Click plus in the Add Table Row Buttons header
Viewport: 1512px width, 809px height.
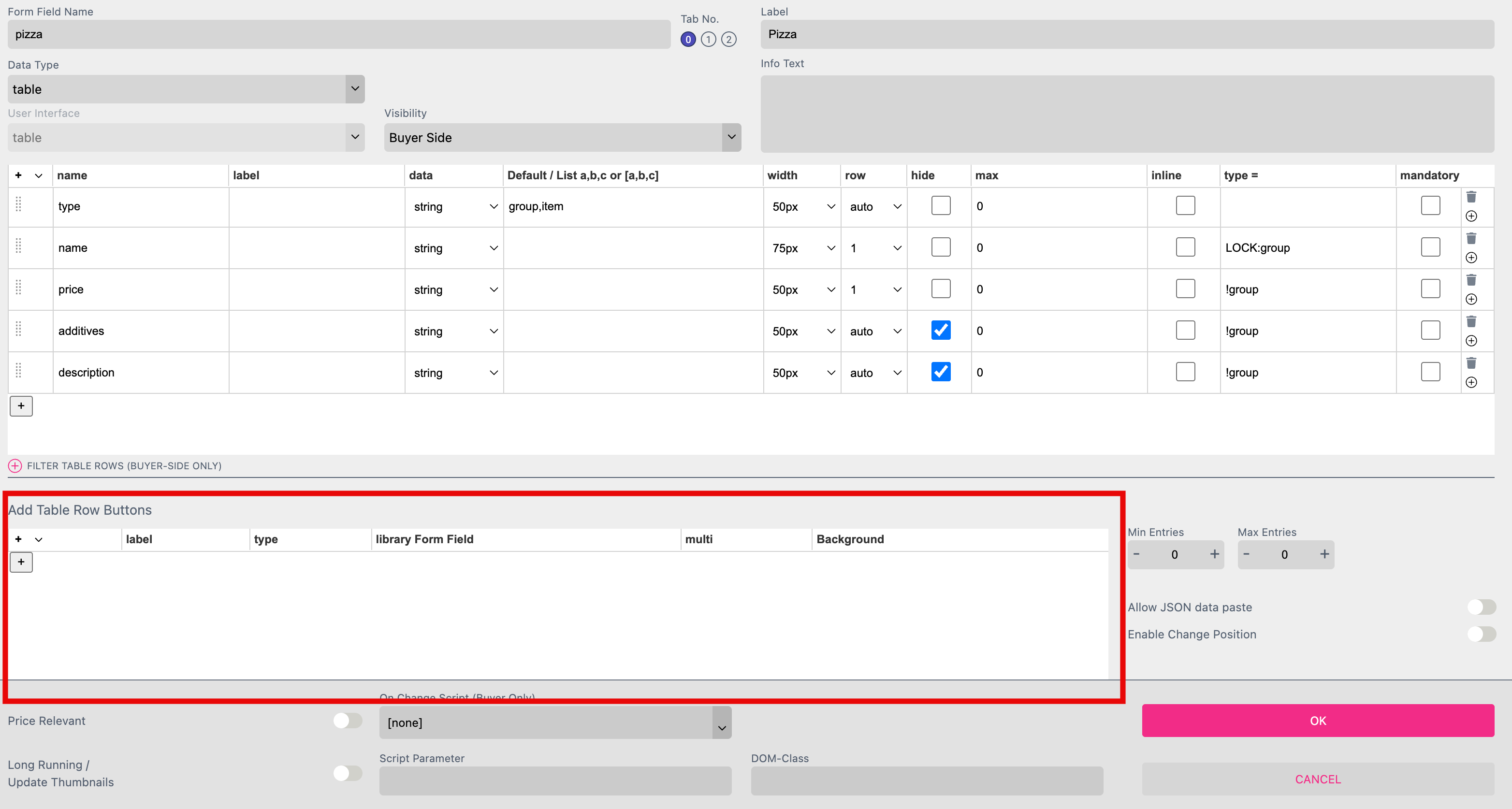coord(18,539)
